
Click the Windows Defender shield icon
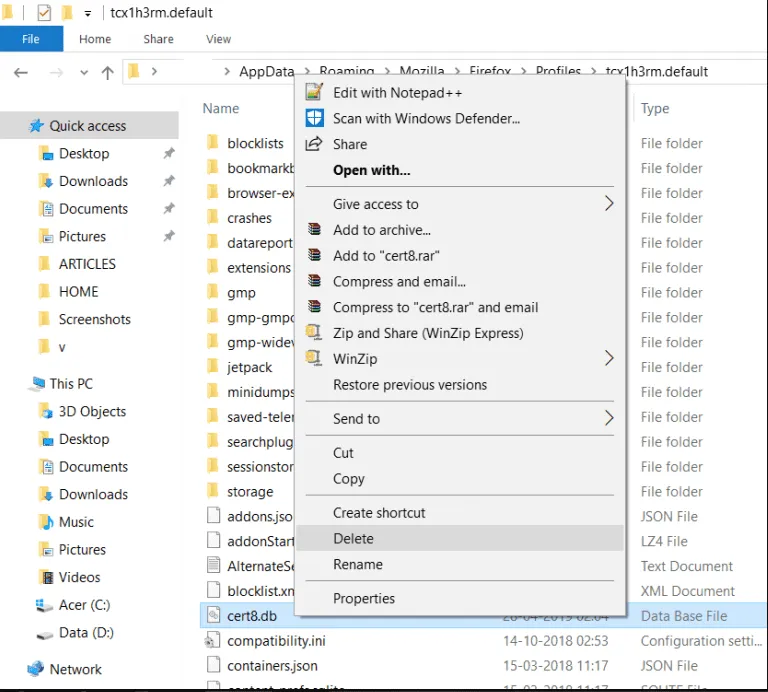tap(314, 118)
